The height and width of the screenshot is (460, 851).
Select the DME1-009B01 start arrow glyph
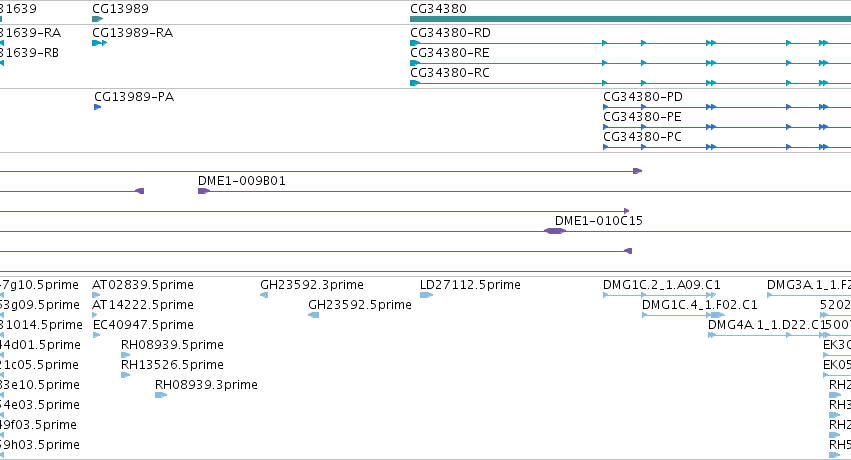click(x=204, y=191)
